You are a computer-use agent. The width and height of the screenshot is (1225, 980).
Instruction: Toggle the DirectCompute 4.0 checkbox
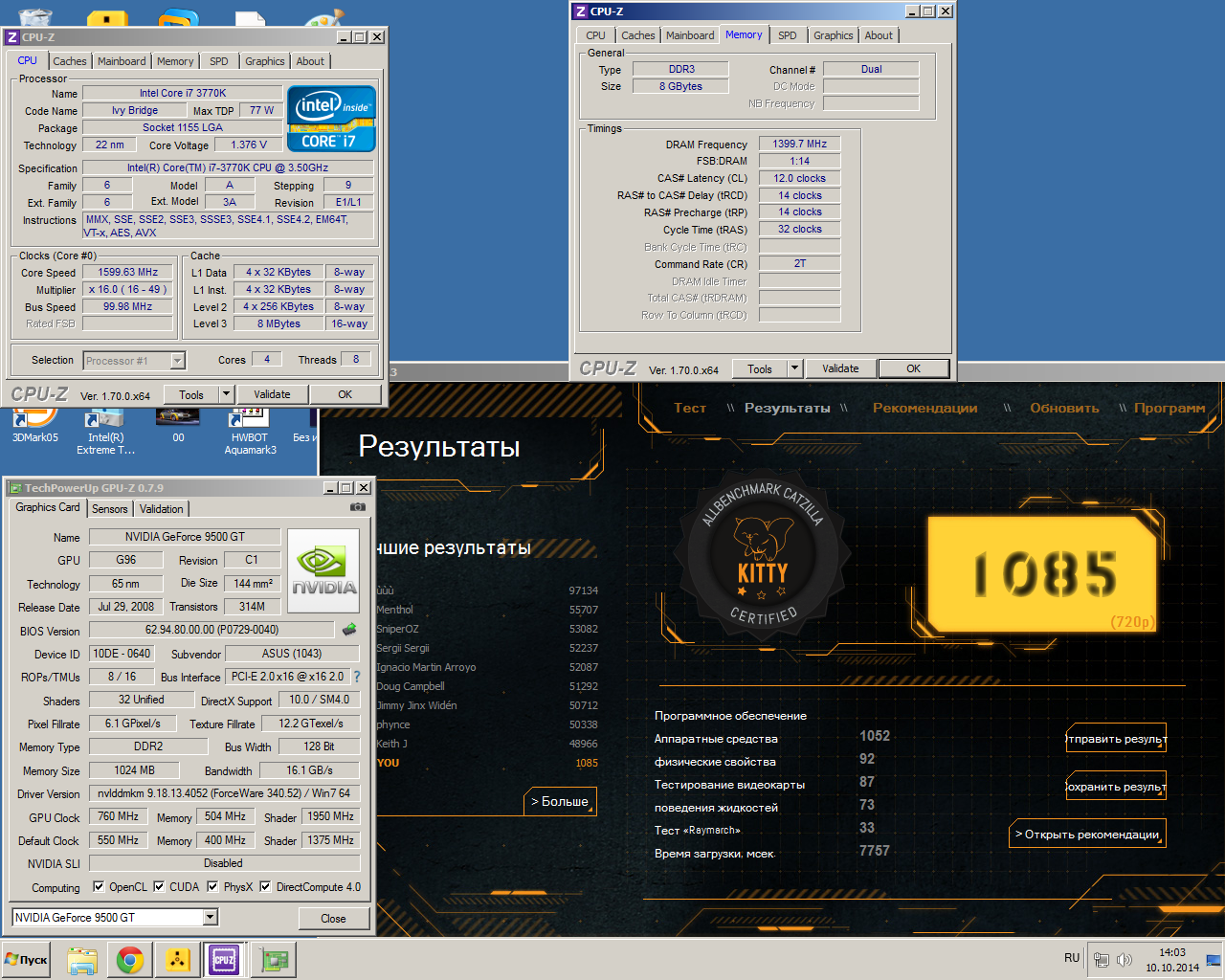265,887
